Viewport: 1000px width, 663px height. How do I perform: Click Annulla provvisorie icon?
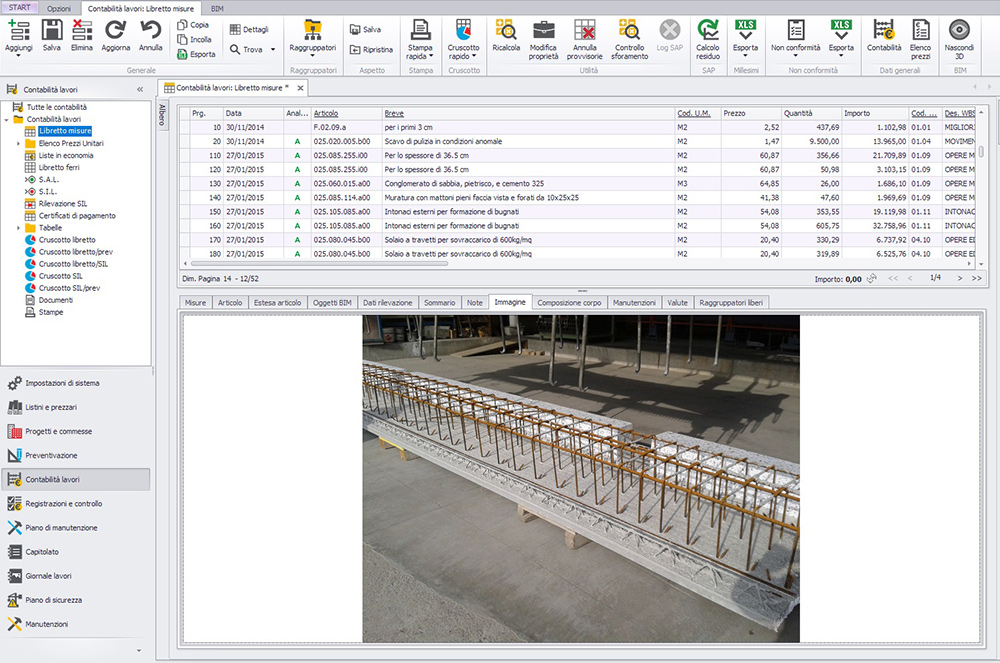tap(584, 30)
